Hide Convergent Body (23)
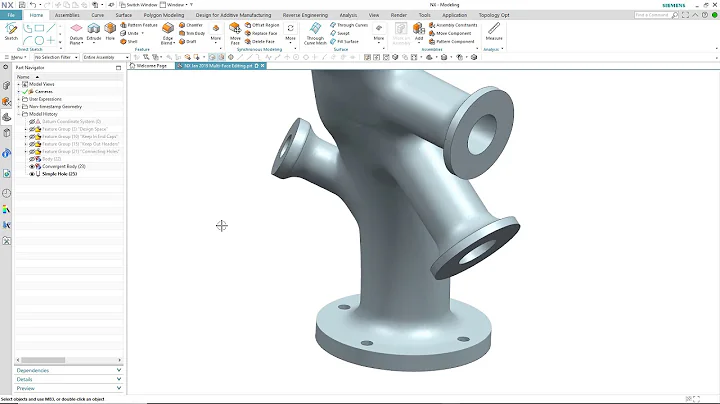 32,166
